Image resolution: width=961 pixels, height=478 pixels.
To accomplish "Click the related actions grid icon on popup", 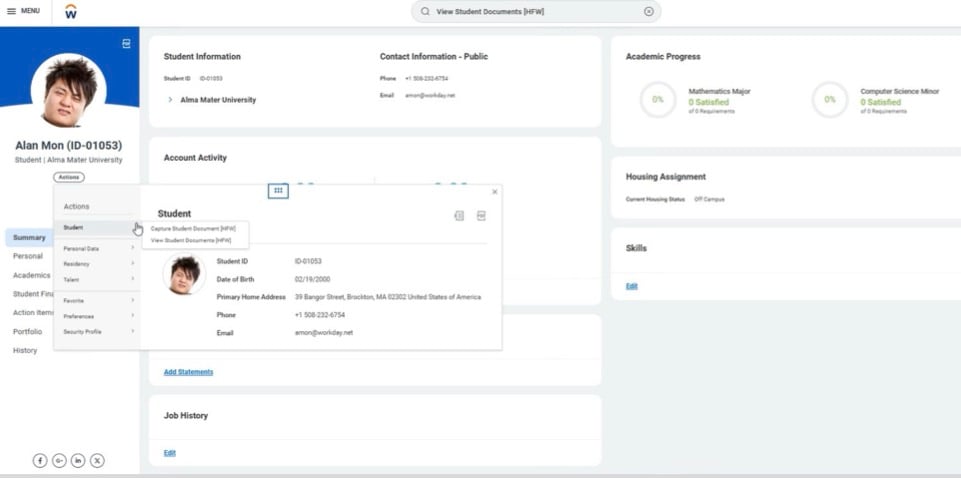I will [x=278, y=191].
